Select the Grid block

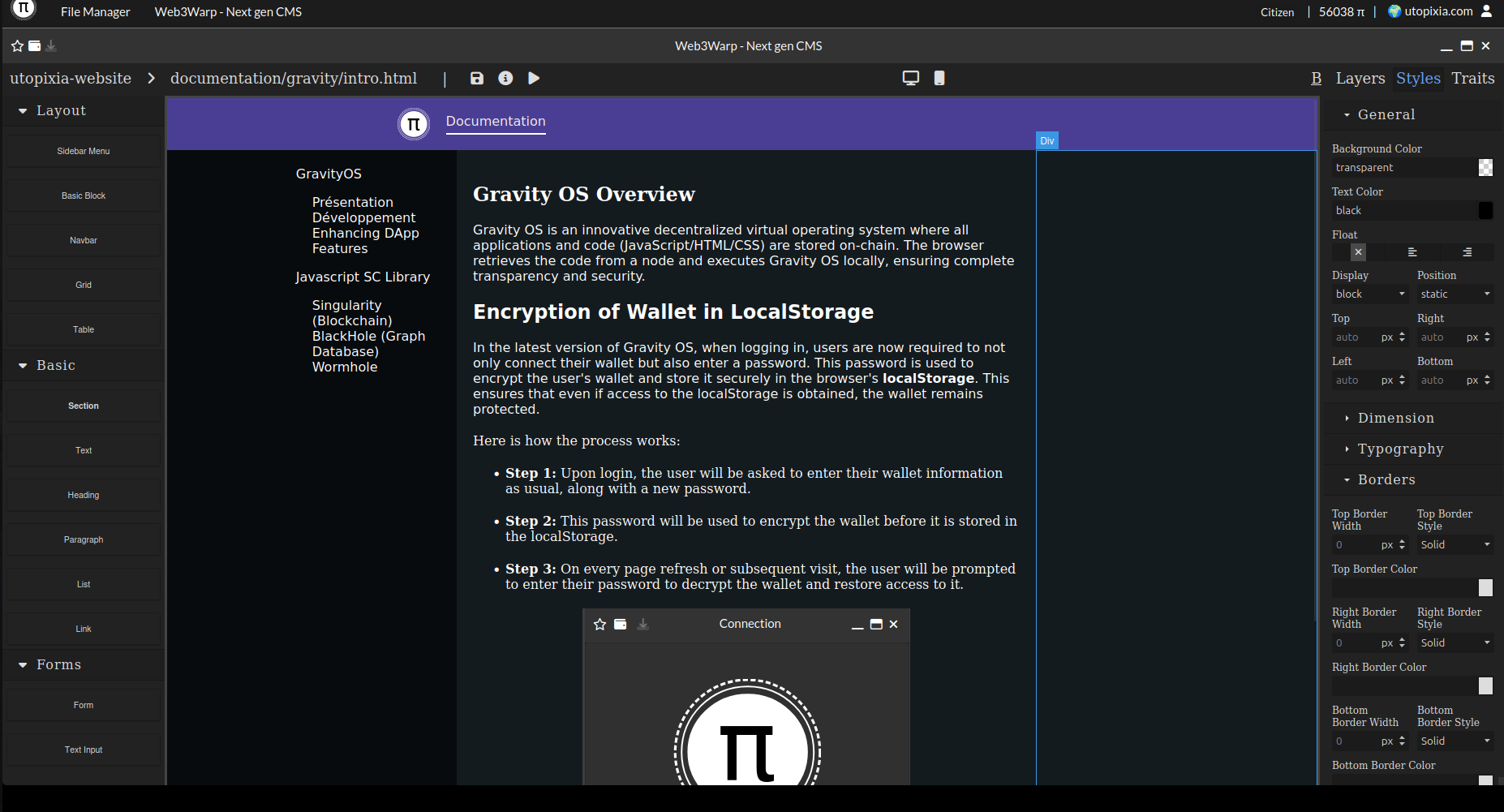click(x=84, y=286)
